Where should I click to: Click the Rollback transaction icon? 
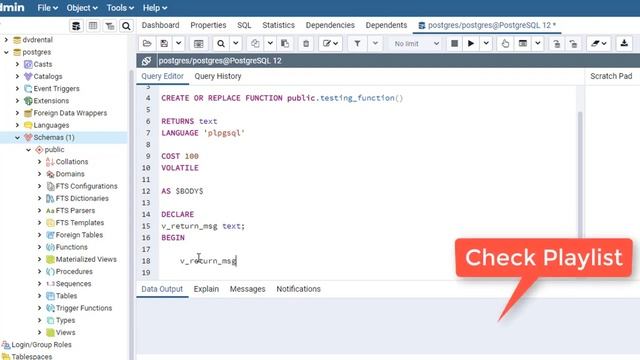(x=573, y=43)
